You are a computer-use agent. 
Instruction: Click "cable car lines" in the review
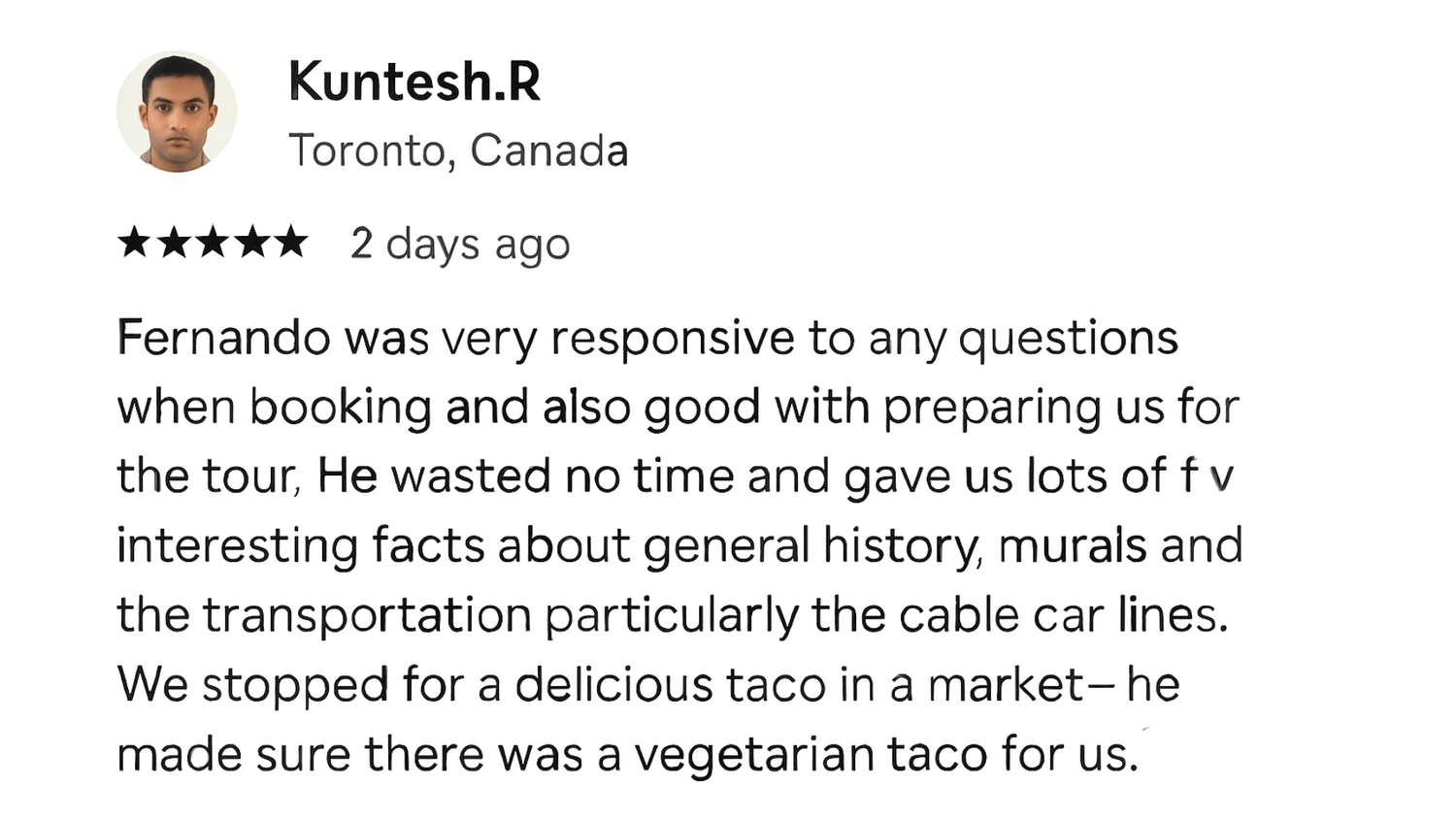[x=1063, y=615]
